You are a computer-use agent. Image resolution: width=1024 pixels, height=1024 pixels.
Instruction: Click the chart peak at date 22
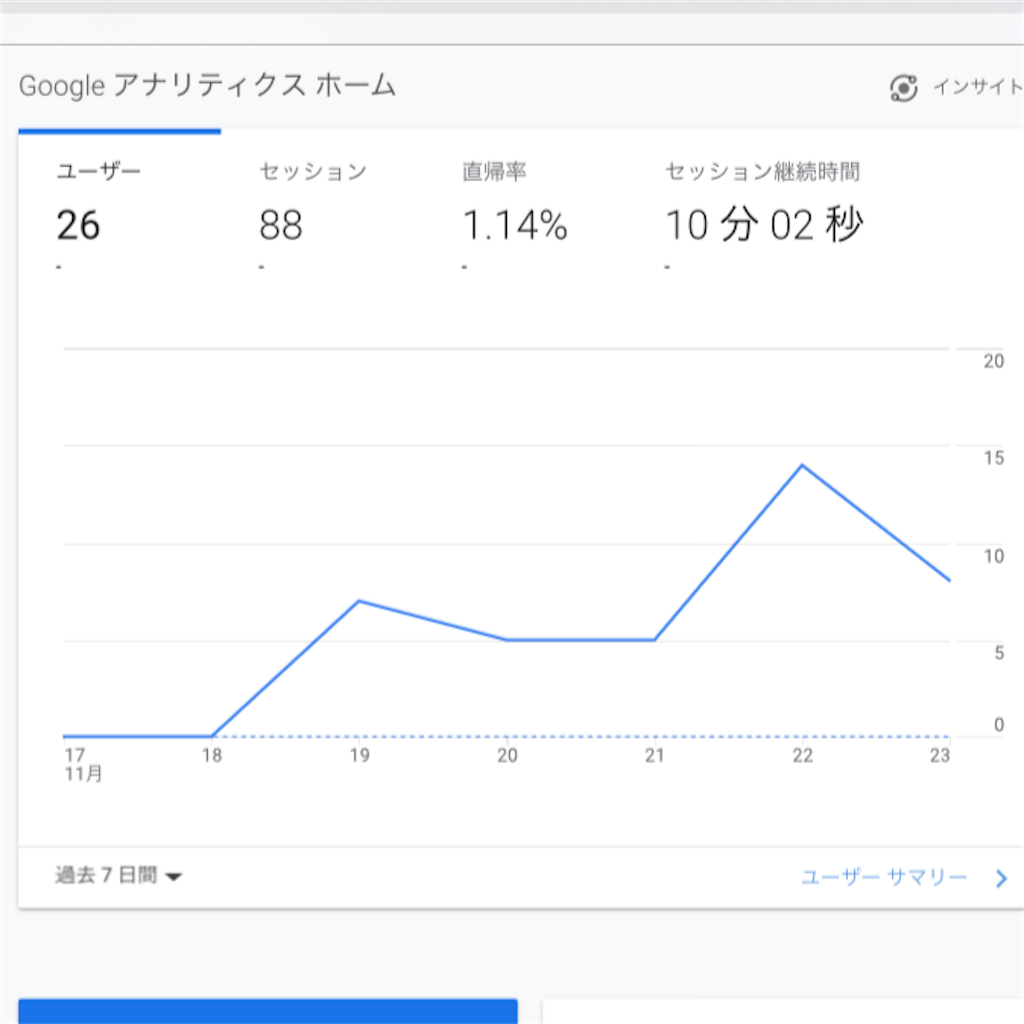tap(802, 465)
